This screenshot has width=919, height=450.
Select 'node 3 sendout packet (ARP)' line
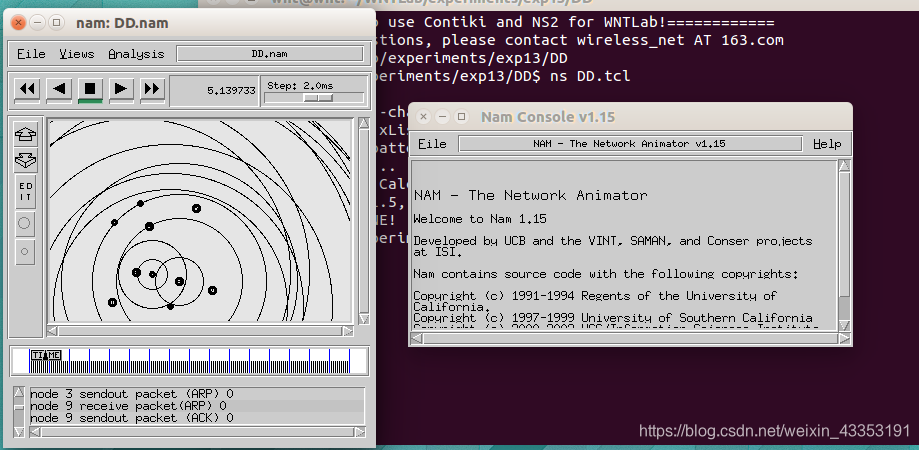point(197,394)
